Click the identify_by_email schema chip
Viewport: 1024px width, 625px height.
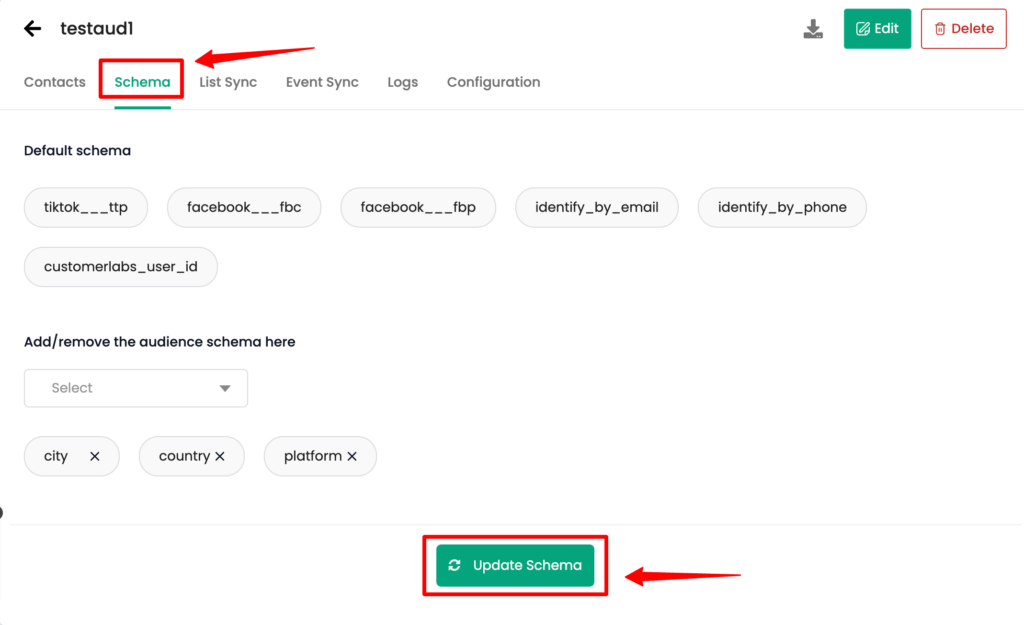[x=597, y=208]
